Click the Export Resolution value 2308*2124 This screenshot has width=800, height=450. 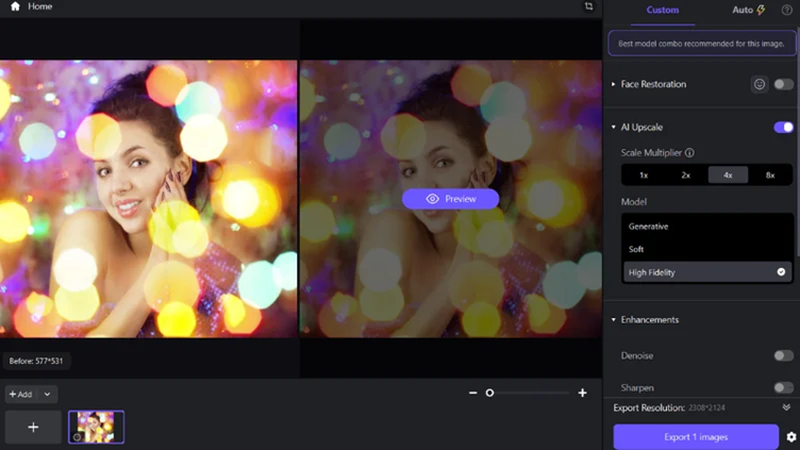[707, 408]
